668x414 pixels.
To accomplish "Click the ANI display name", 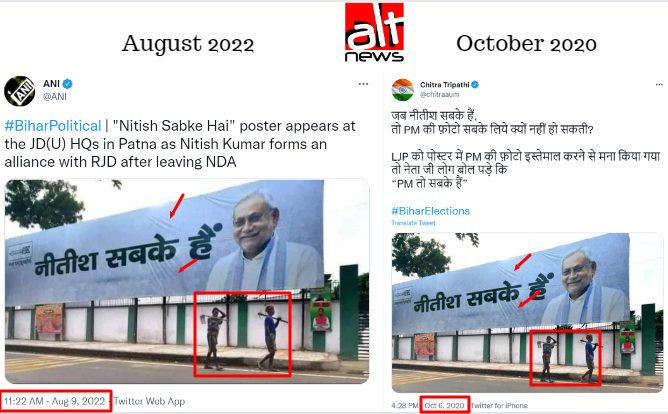I will 51,84.
